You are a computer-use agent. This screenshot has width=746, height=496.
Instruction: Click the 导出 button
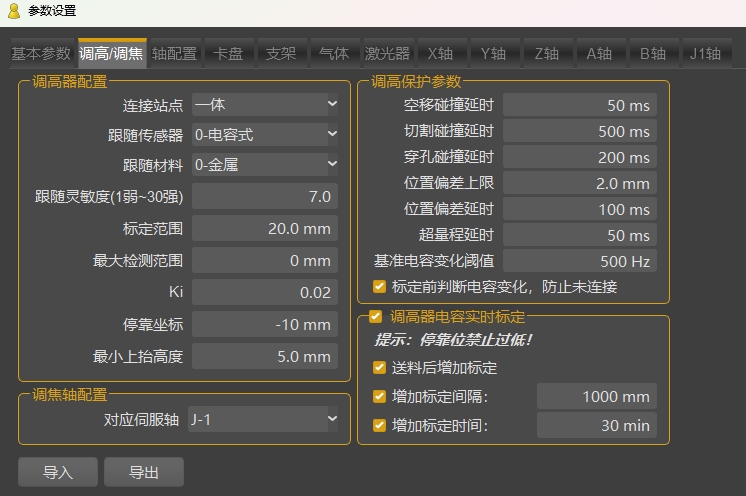pos(144,472)
